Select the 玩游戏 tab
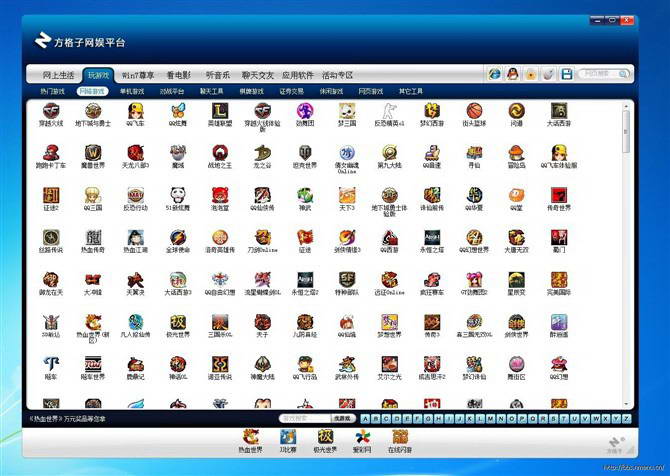Viewport: 670px width, 476px height. [98, 75]
